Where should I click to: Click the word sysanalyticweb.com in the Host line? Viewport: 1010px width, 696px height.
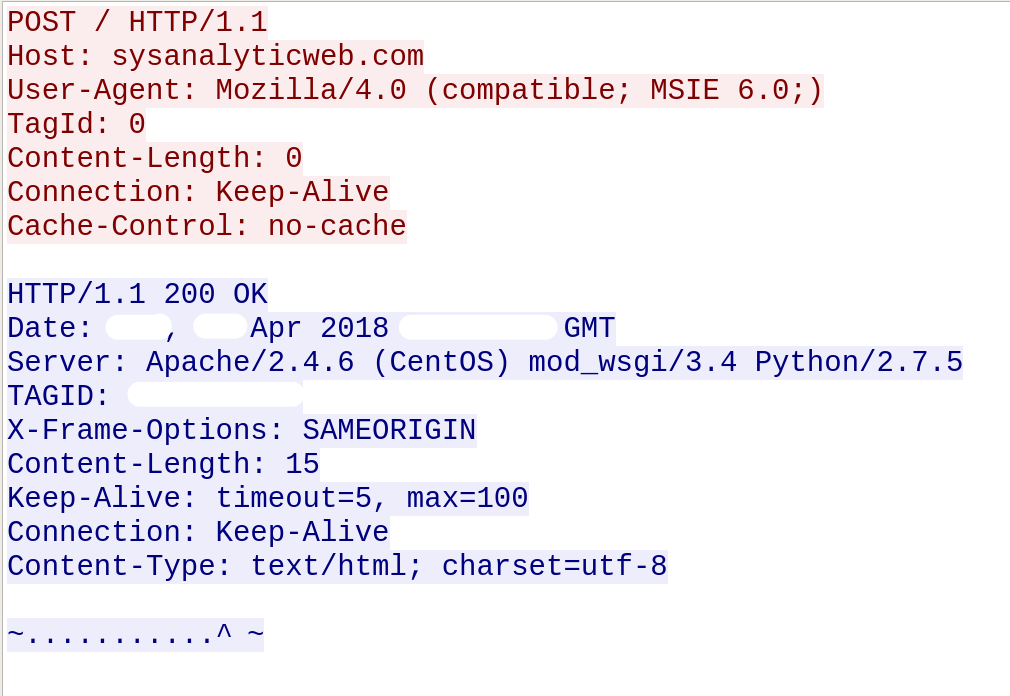click(x=267, y=55)
